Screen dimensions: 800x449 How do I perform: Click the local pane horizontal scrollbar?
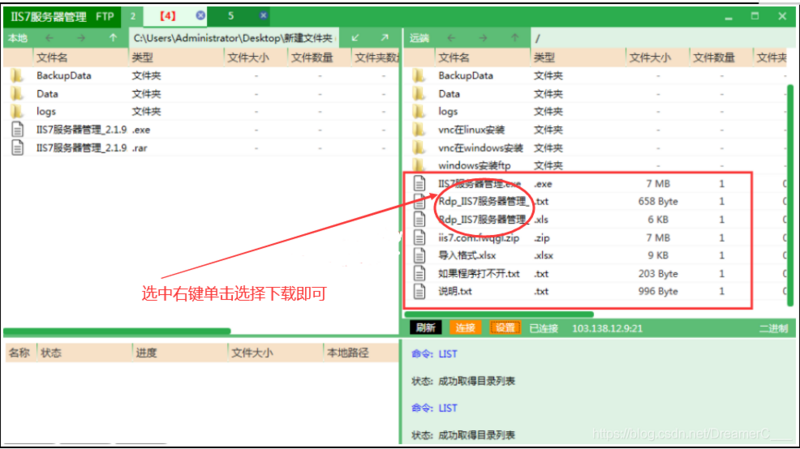pos(117,332)
